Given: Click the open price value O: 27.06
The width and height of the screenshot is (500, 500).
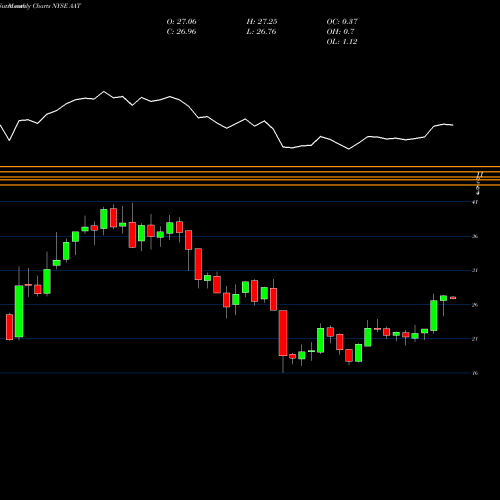Looking at the screenshot, I should 181,22.
